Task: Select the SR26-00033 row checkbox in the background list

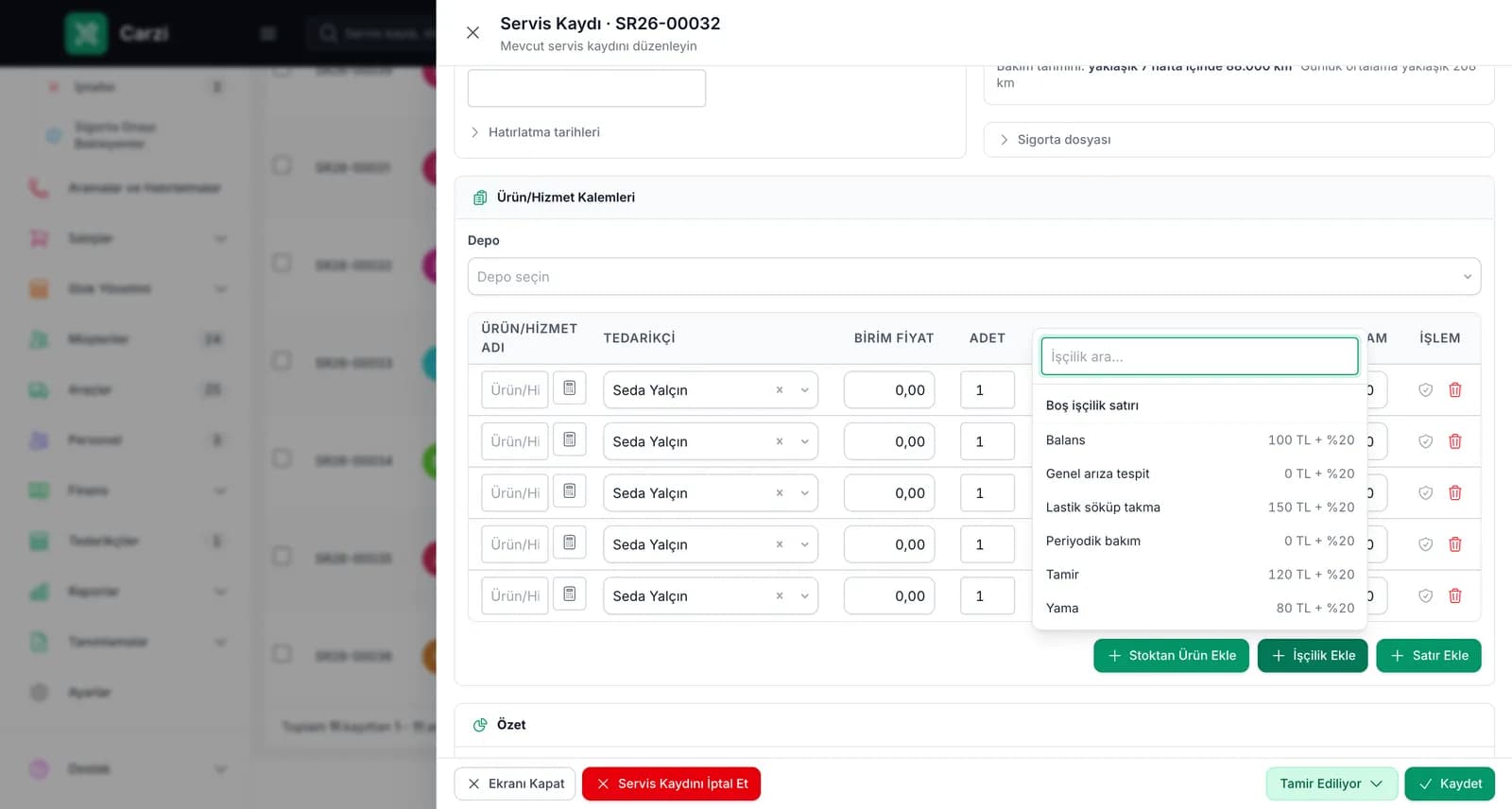Action: [x=282, y=361]
